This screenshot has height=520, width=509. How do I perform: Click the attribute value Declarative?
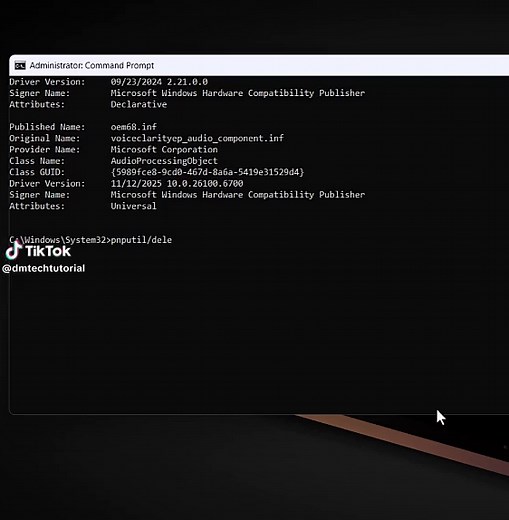139,104
